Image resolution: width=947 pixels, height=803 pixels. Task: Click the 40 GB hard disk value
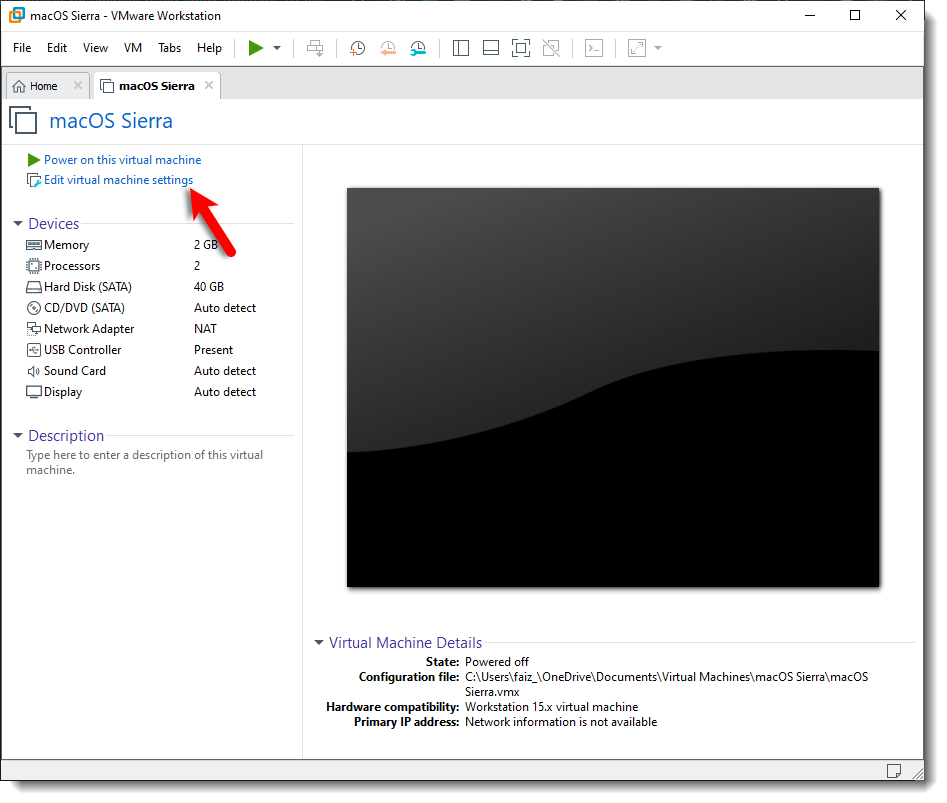click(209, 287)
